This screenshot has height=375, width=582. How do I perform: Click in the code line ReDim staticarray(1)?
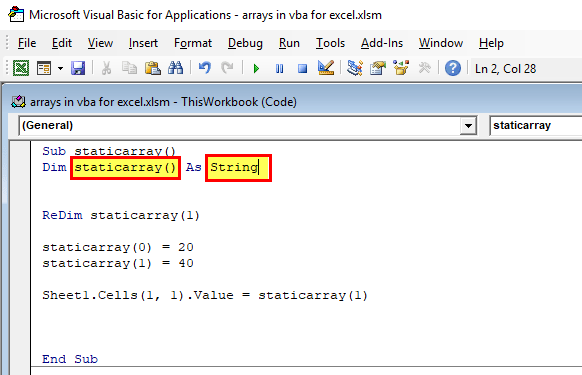click(x=121, y=215)
